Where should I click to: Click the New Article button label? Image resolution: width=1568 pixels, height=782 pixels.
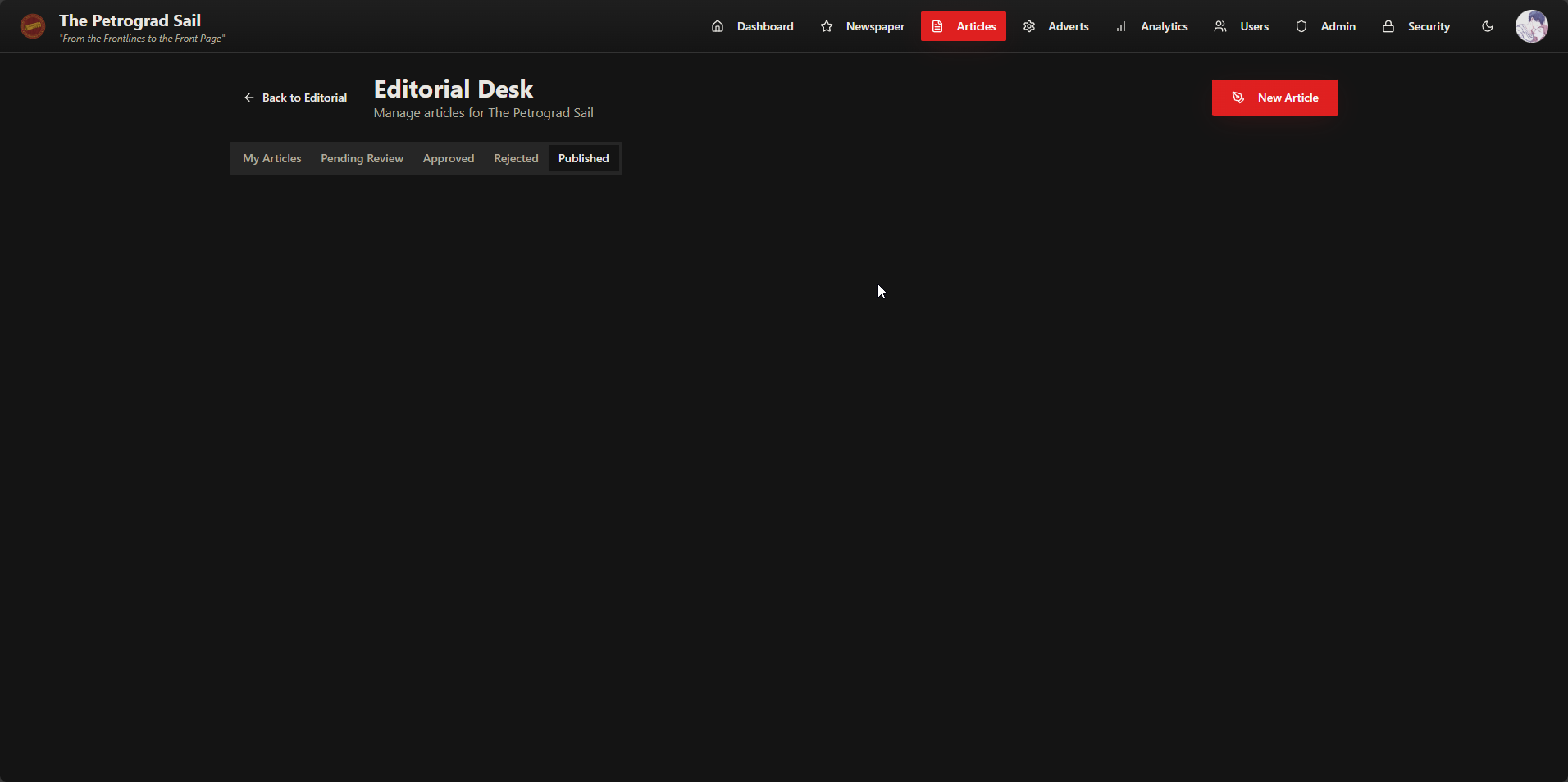(x=1288, y=98)
